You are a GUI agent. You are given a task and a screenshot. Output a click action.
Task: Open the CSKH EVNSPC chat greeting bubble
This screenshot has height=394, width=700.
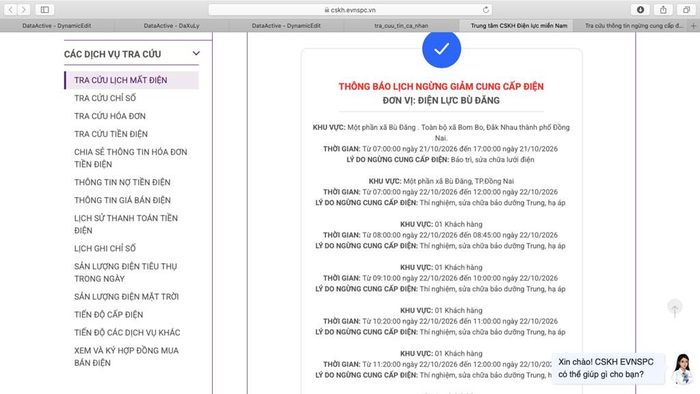(x=608, y=368)
